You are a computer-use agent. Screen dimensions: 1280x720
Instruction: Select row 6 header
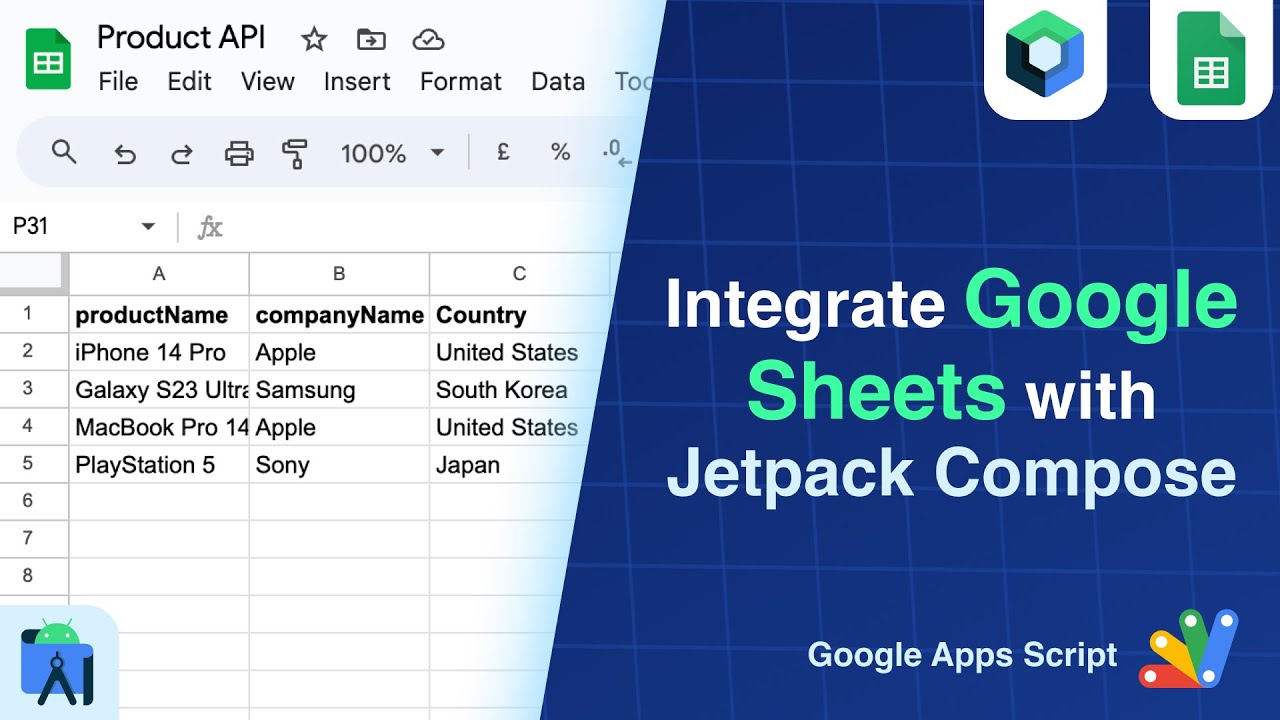(28, 501)
